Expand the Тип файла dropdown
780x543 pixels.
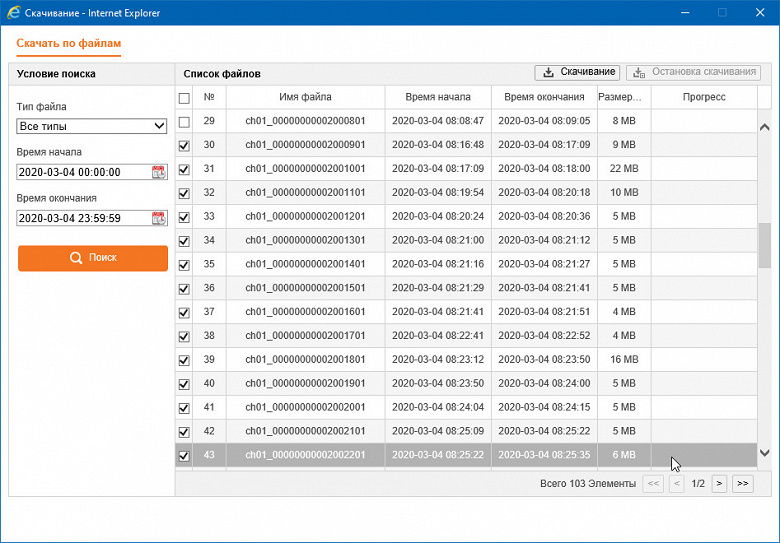click(92, 126)
